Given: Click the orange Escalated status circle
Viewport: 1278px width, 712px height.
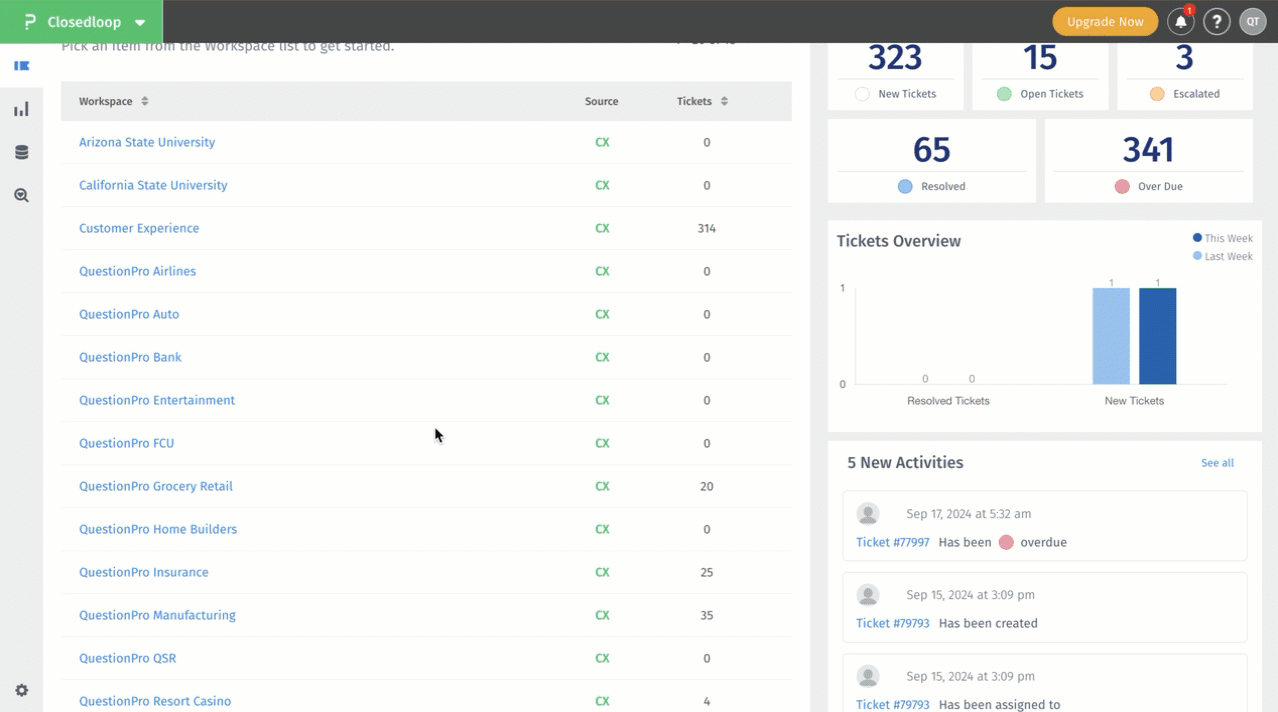Looking at the screenshot, I should pyautogui.click(x=1157, y=94).
